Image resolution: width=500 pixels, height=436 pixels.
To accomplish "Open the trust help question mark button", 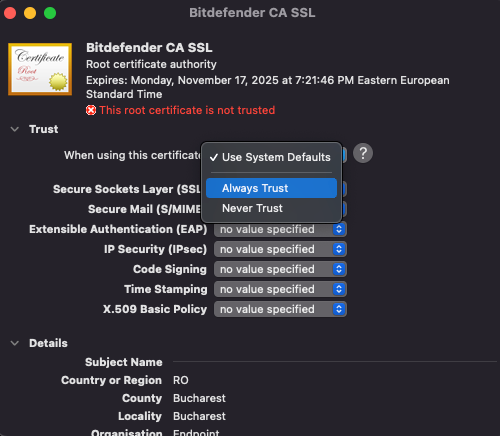I will tap(363, 153).
